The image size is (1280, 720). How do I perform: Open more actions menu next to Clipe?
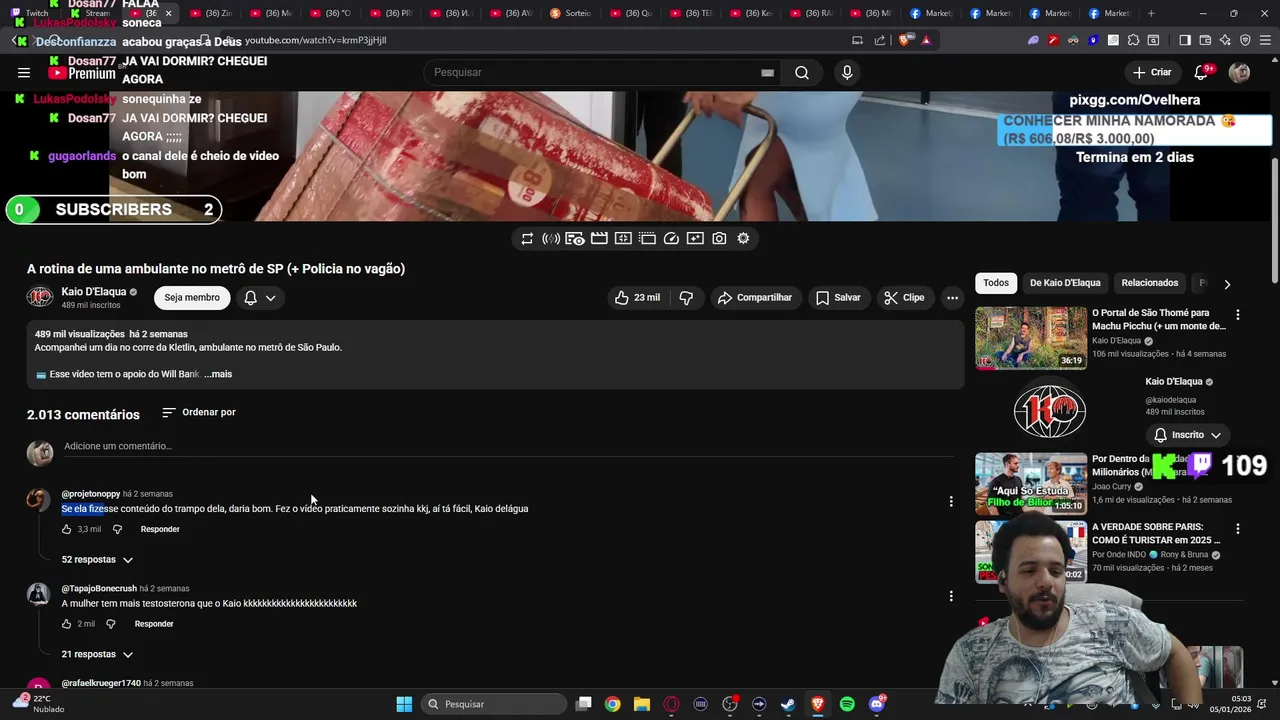point(952,297)
